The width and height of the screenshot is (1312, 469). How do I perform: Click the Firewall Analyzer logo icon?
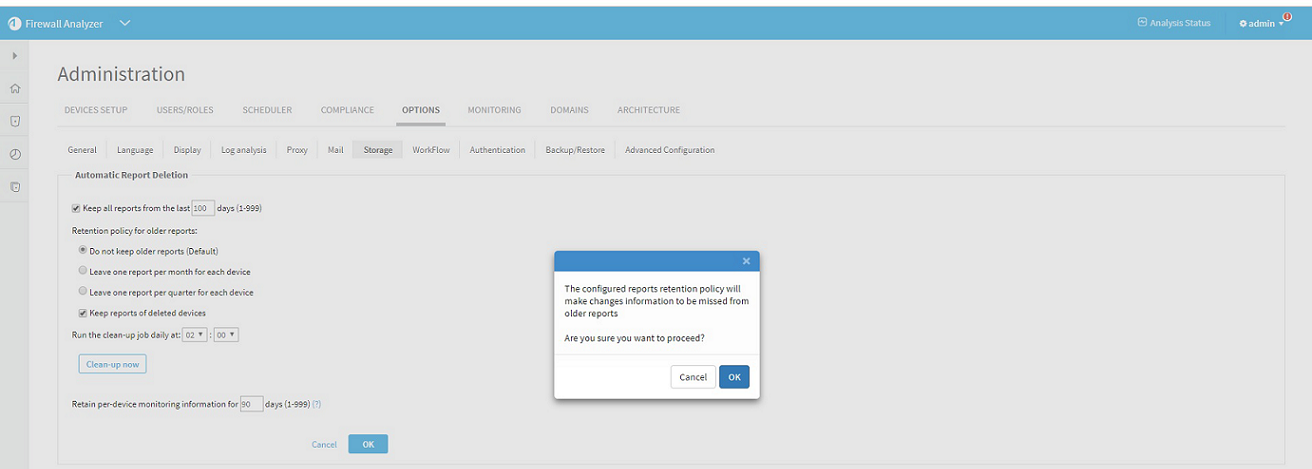(14, 23)
